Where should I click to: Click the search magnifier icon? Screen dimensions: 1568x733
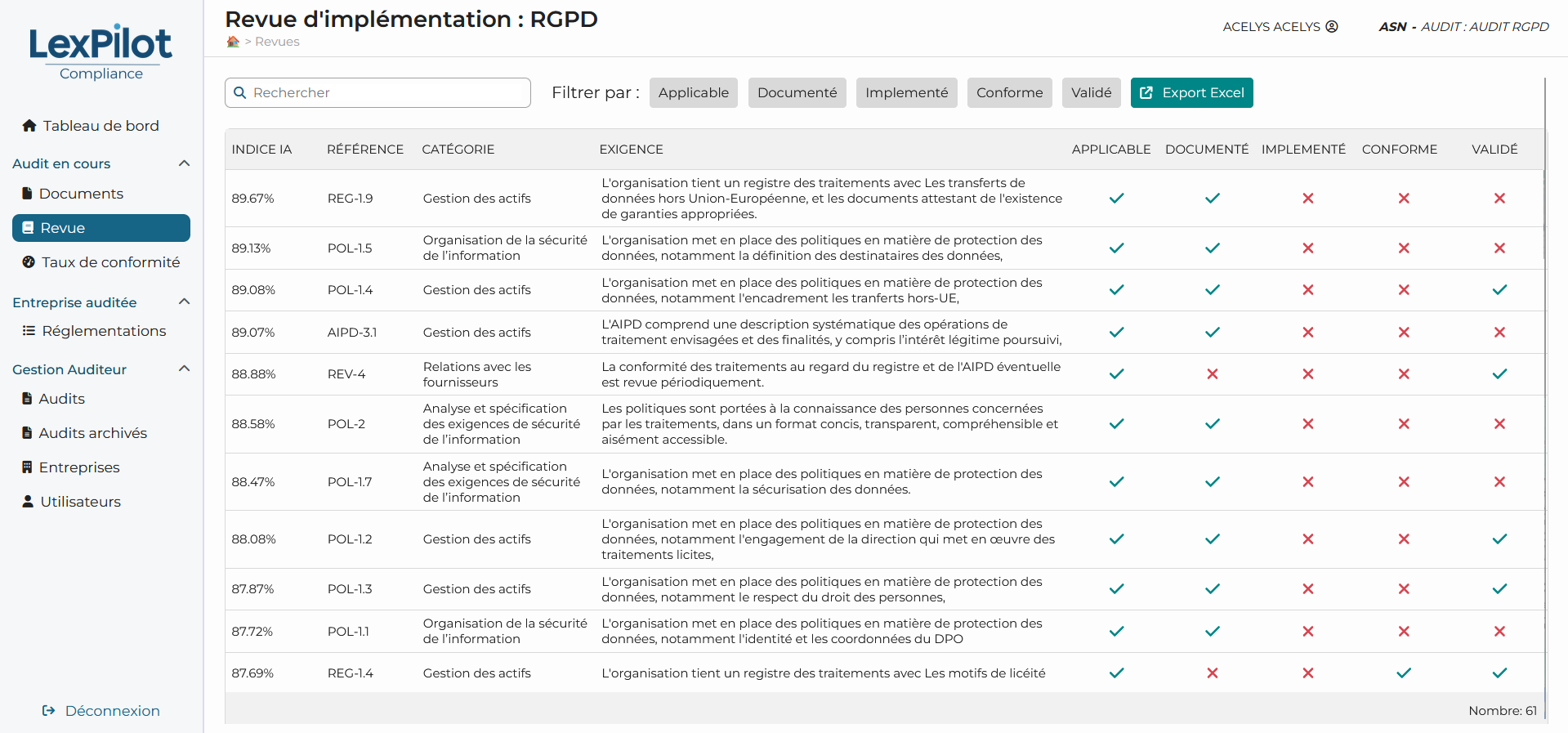tap(240, 92)
